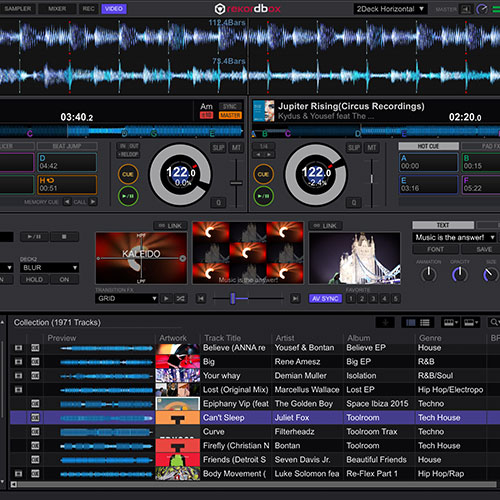
Task: Double deck 2 loop with right arrow
Action: click(269, 154)
